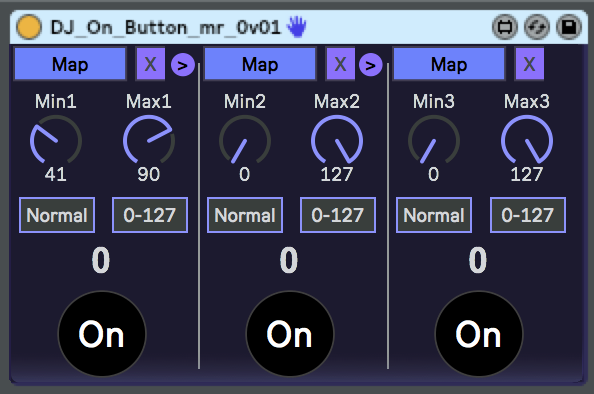
Task: Click the Min2 value 0
Action: coord(245,175)
